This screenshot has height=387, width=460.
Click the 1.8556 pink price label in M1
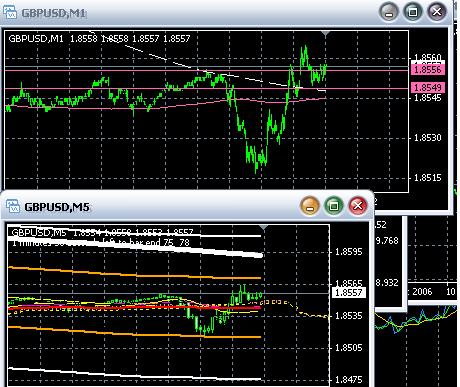coord(428,70)
